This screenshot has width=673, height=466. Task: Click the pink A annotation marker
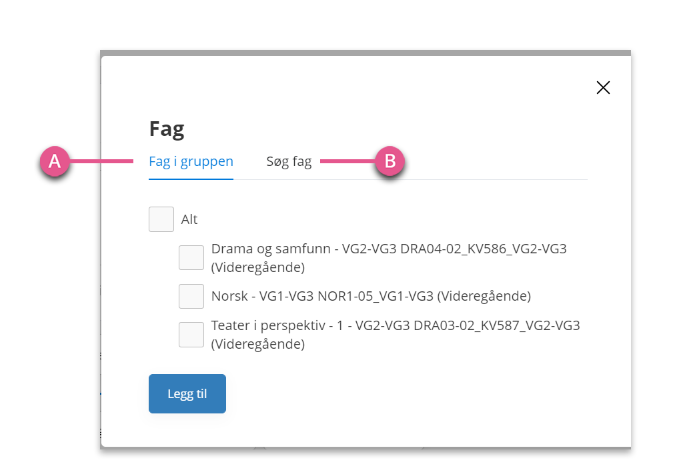click(55, 162)
